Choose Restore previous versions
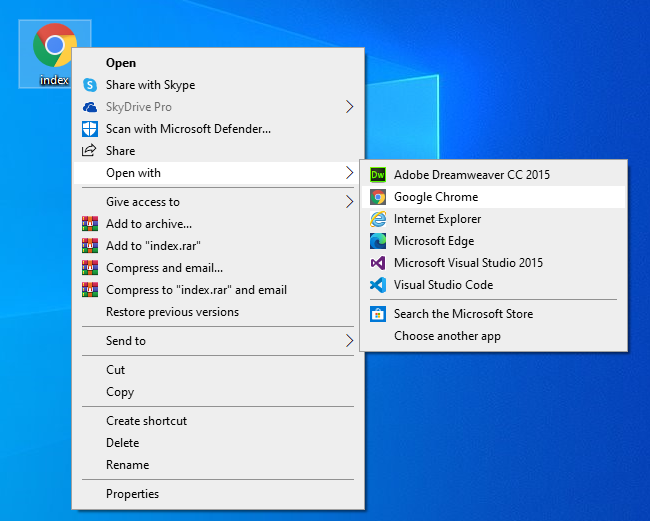Image resolution: width=650 pixels, height=521 pixels. click(x=218, y=312)
